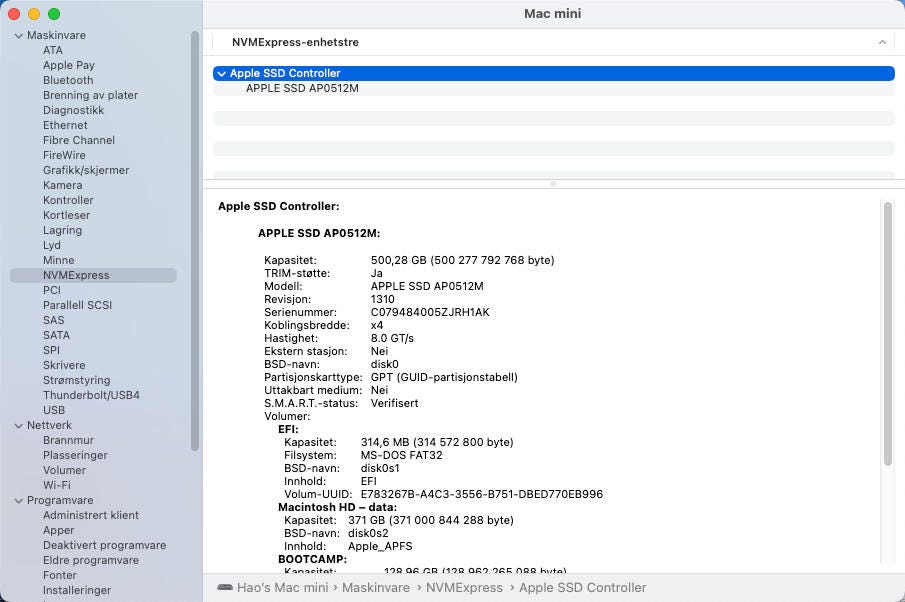Select Administrert klient under Programvare

91,515
